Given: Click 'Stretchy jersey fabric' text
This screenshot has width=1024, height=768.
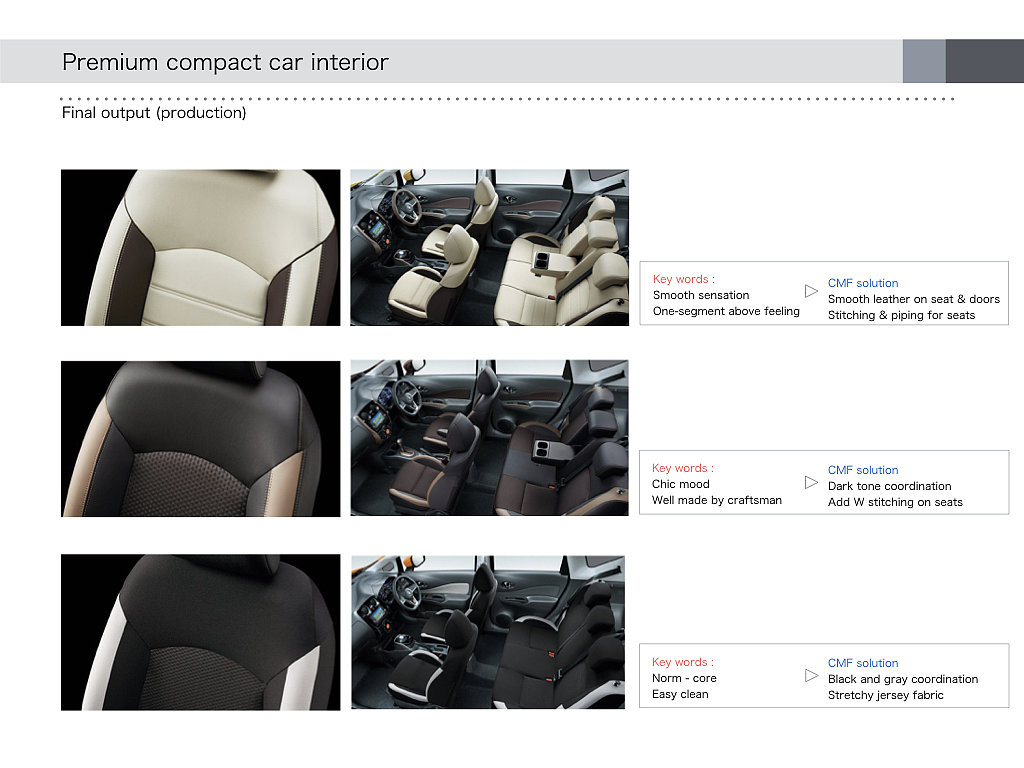Looking at the screenshot, I should pos(886,696).
